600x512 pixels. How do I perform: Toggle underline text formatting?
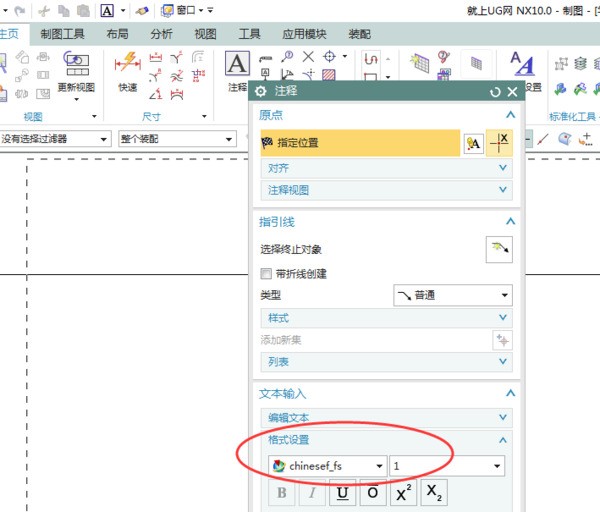pyautogui.click(x=343, y=492)
